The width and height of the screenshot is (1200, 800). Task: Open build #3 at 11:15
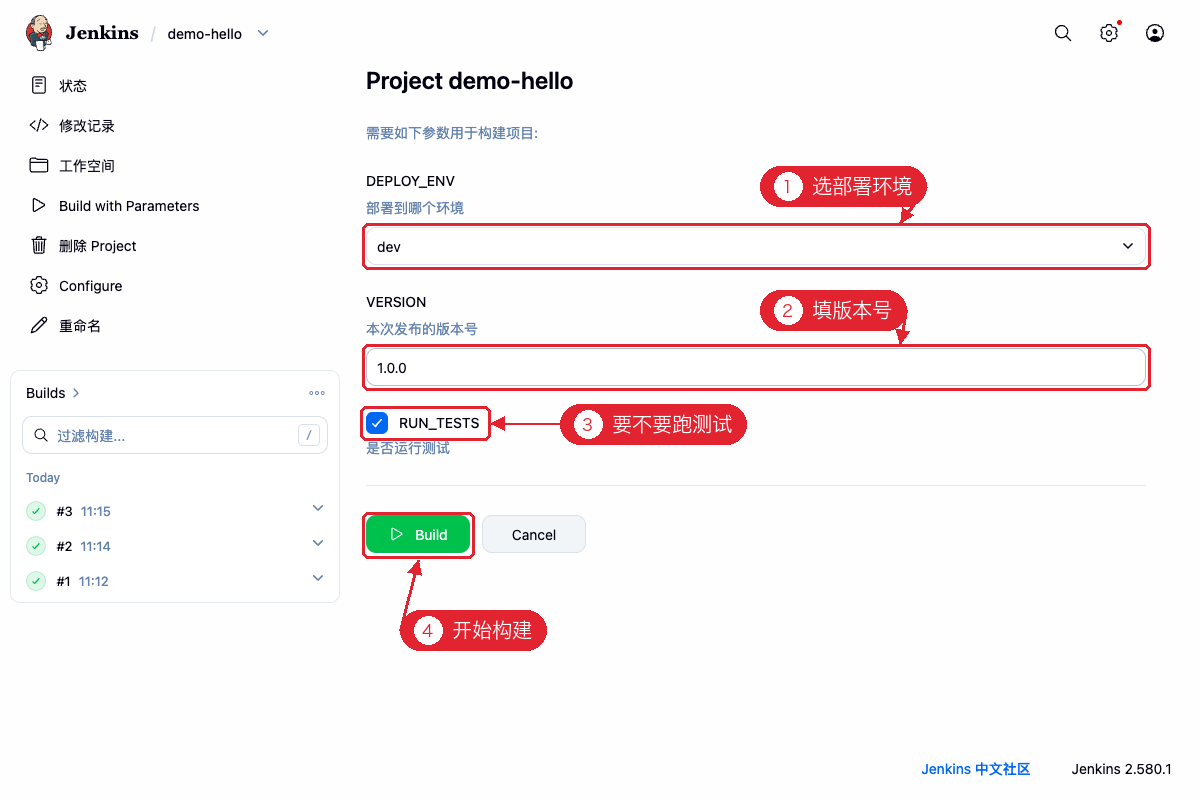[x=83, y=512]
